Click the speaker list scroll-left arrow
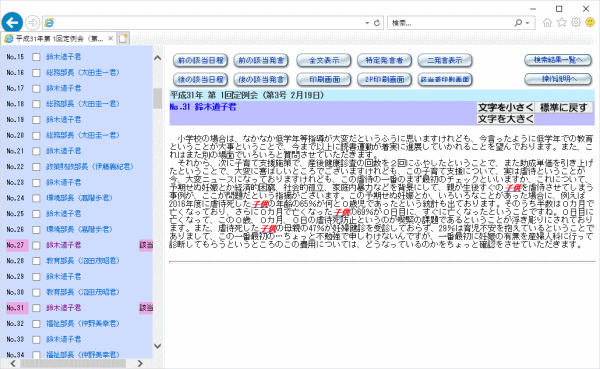 click(x=13, y=363)
